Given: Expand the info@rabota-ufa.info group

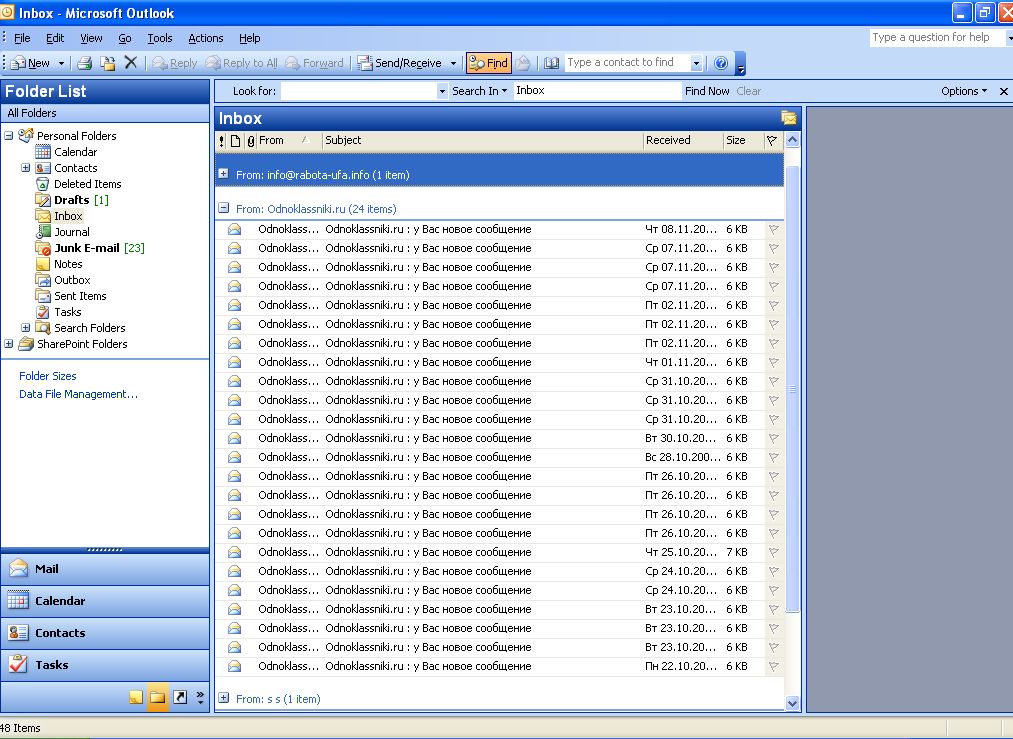Looking at the screenshot, I should 224,174.
